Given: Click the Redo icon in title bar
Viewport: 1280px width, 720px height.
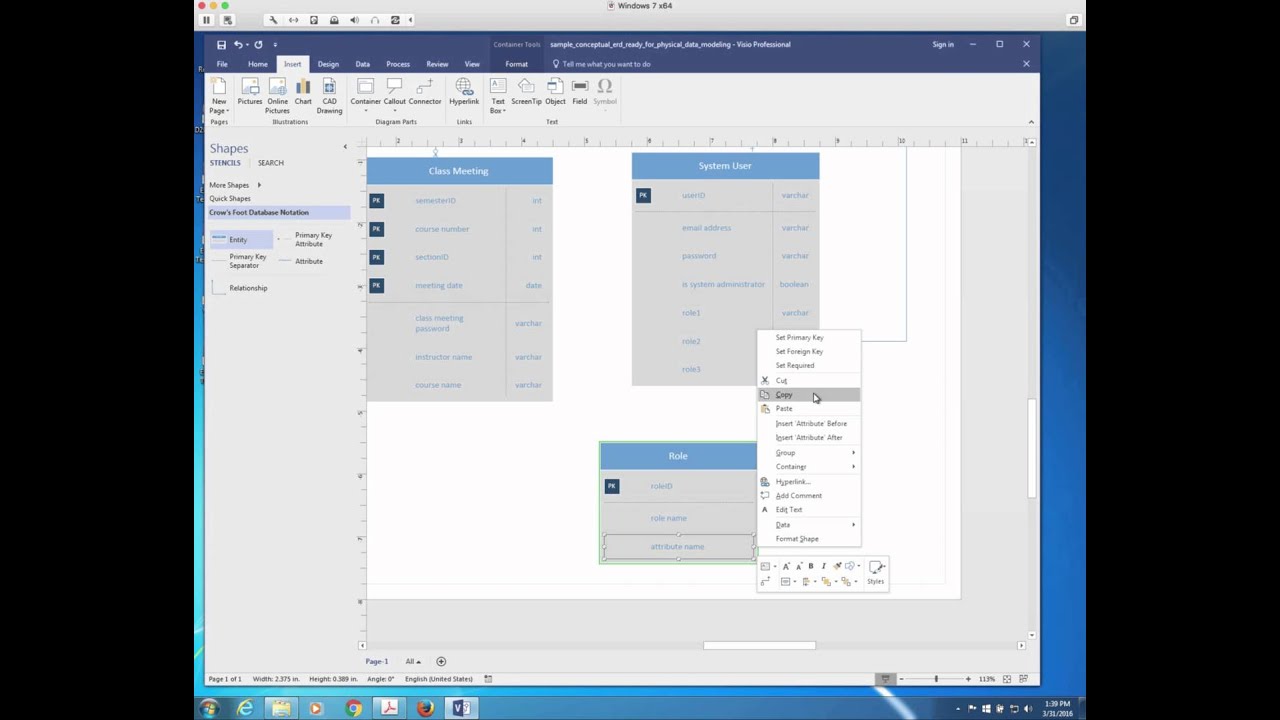Looking at the screenshot, I should [258, 44].
